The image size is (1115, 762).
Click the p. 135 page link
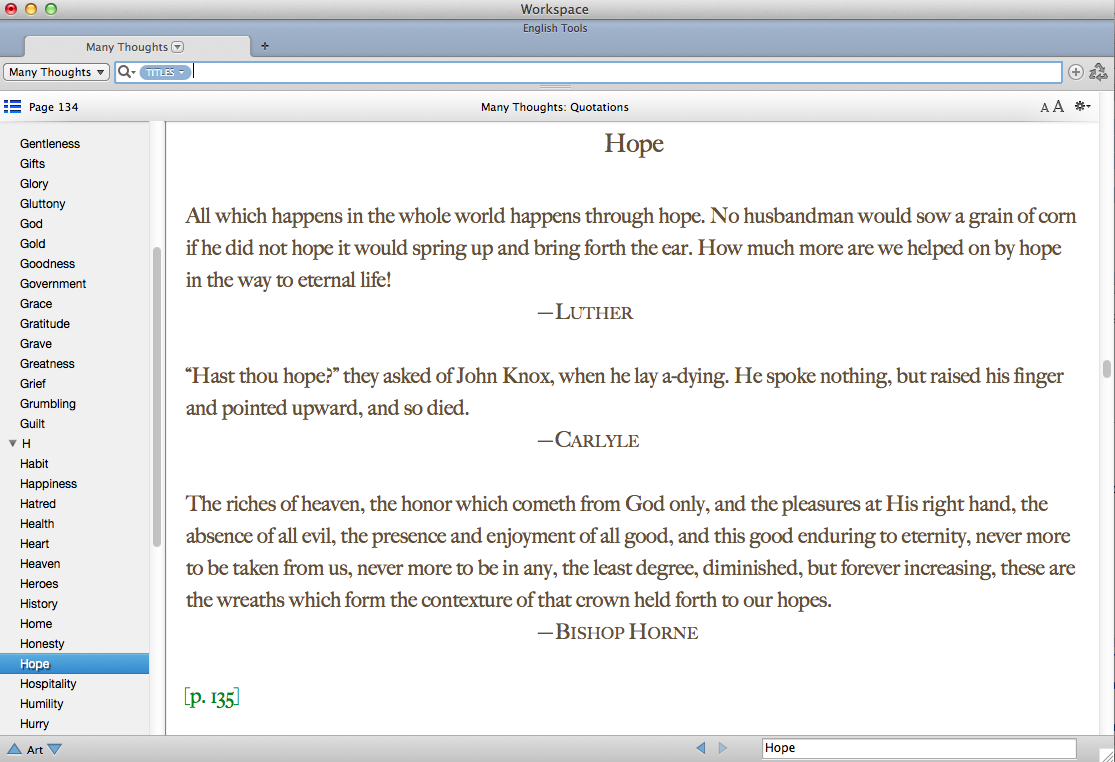tap(212, 697)
